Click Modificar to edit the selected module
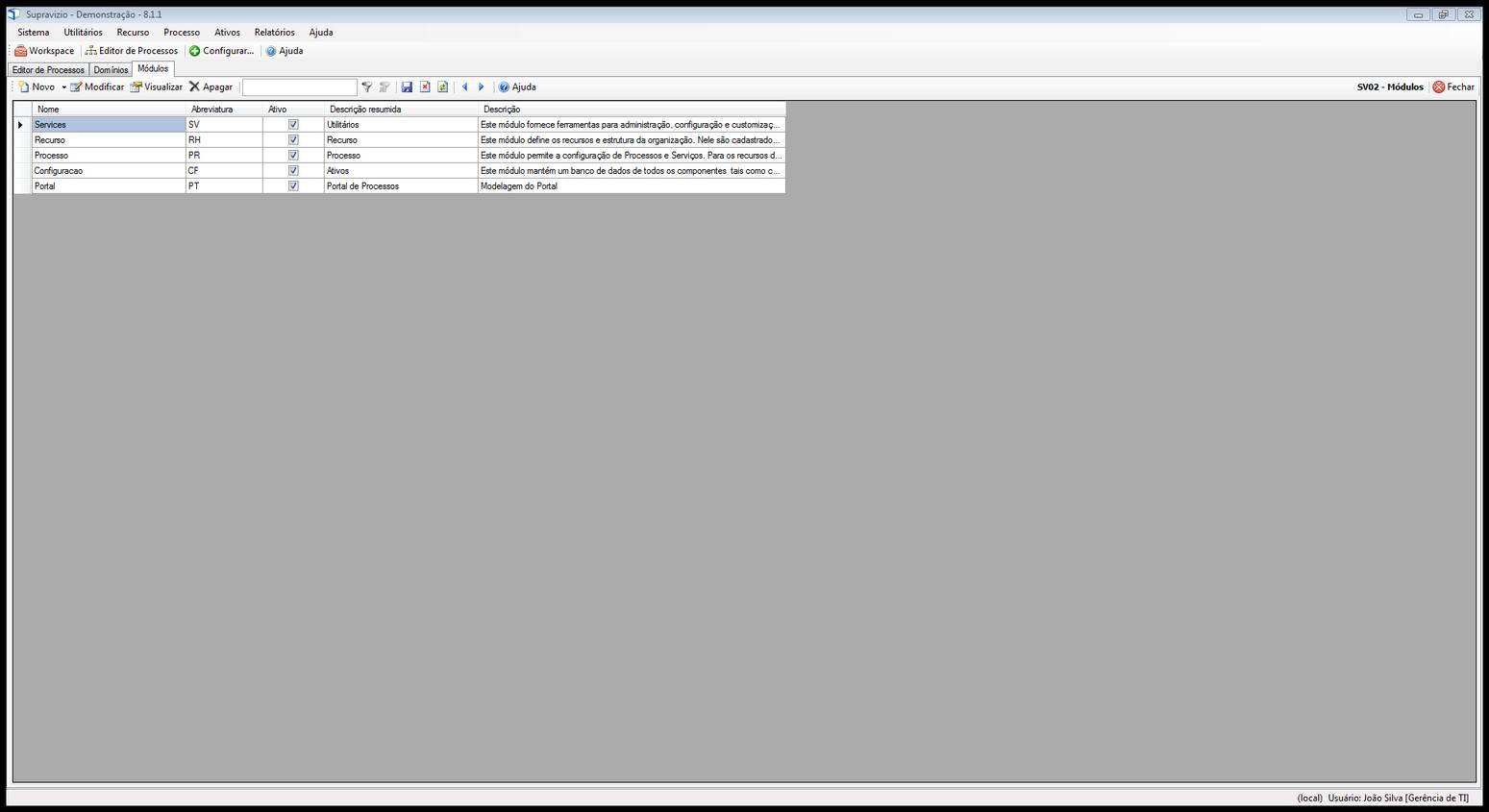 [x=97, y=86]
